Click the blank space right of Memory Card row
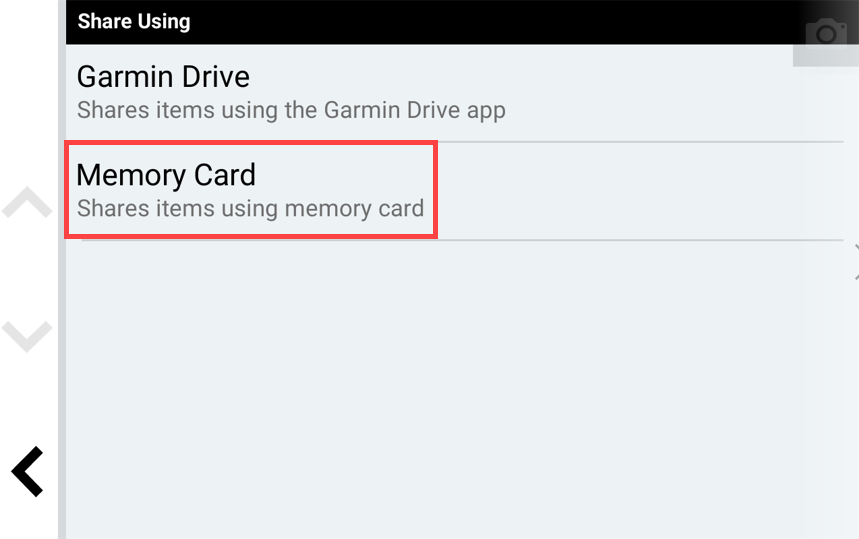 click(x=640, y=191)
